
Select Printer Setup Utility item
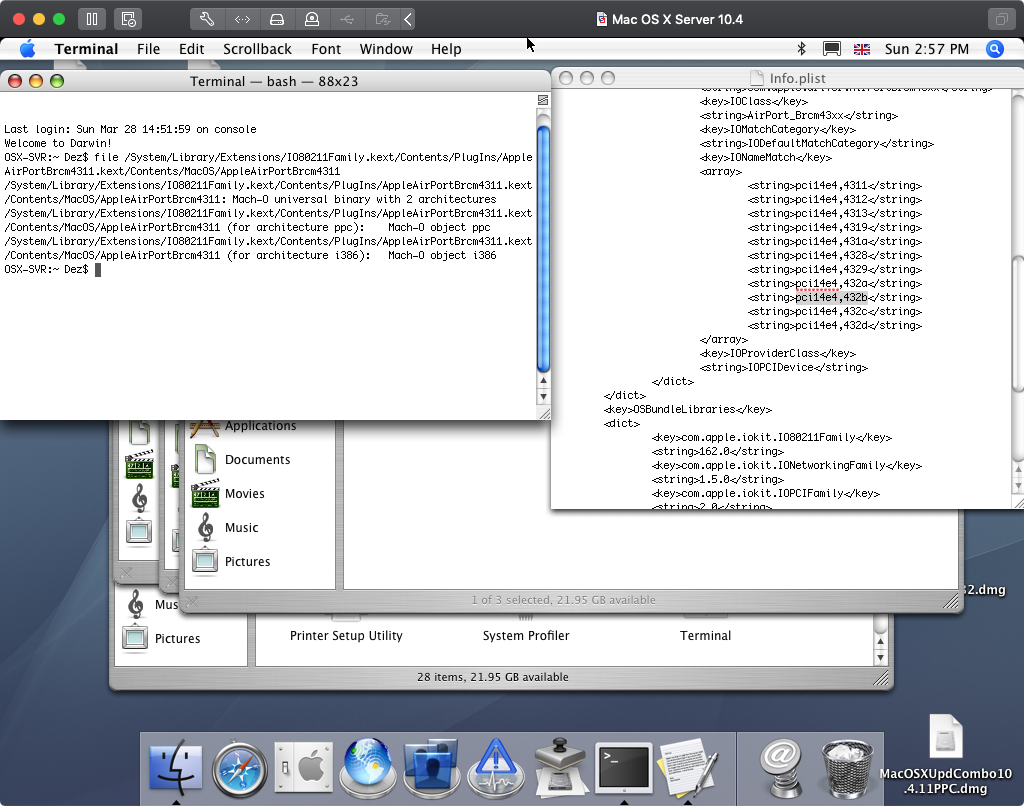click(x=346, y=636)
